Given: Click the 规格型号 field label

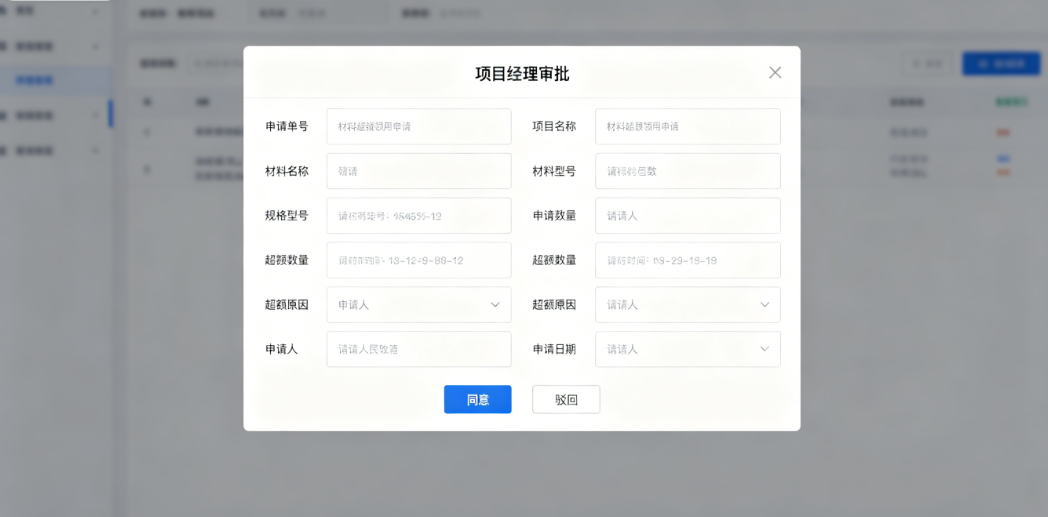Looking at the screenshot, I should click(x=287, y=216).
